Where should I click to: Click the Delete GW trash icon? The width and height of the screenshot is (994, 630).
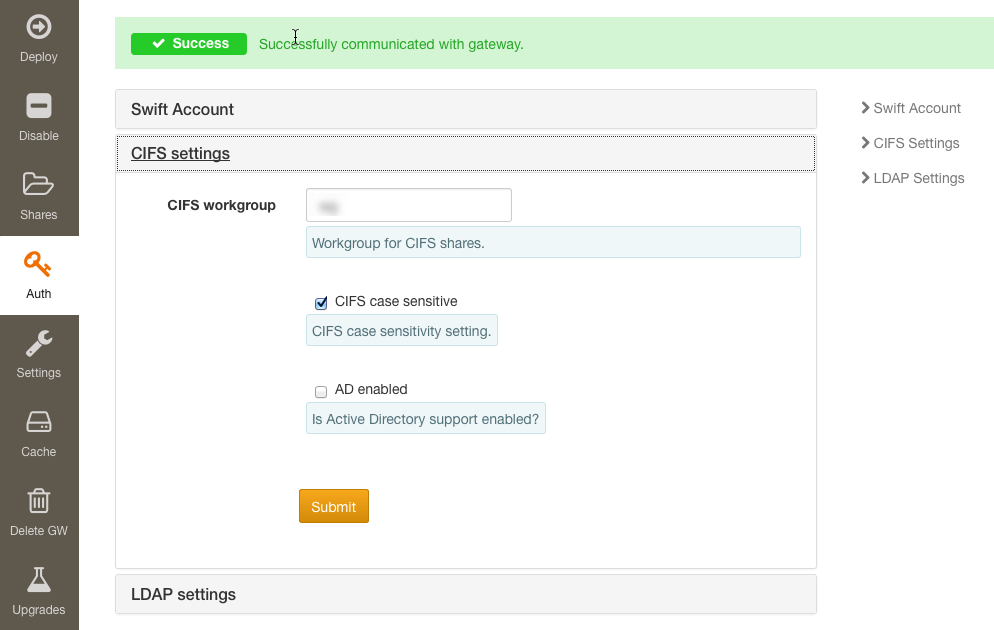39,501
